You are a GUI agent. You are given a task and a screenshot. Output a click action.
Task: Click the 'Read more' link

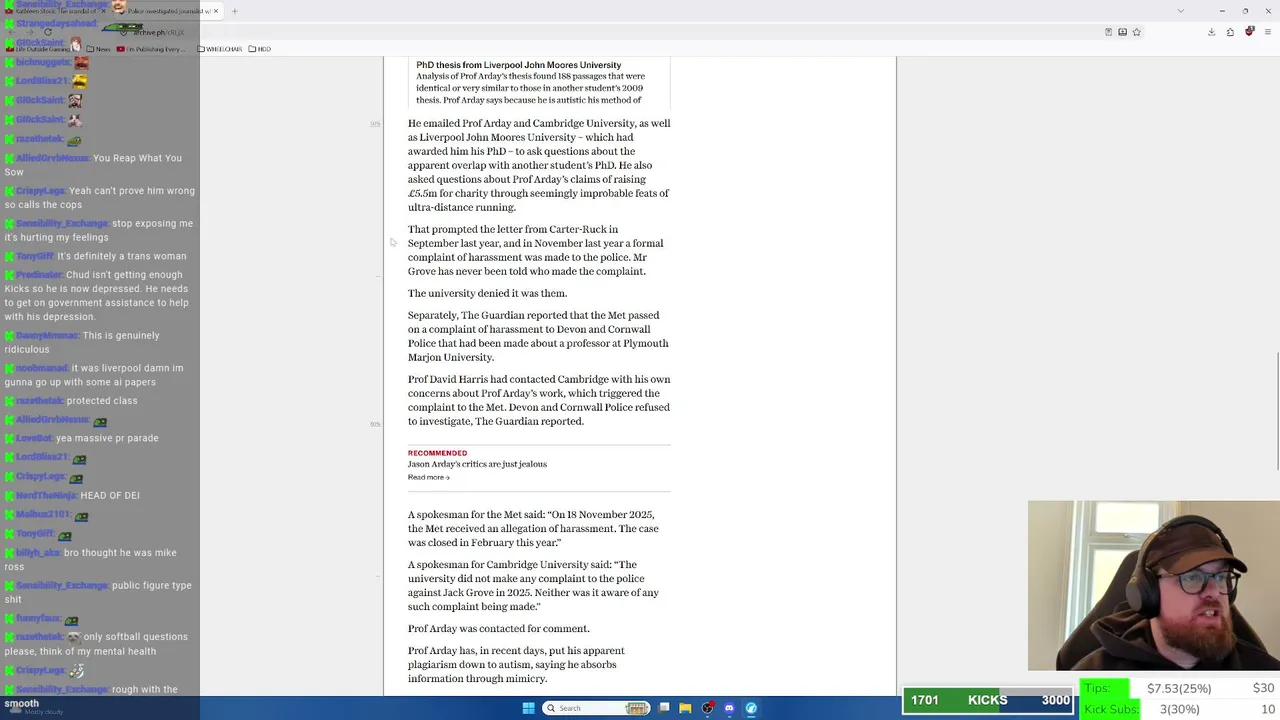(428, 477)
